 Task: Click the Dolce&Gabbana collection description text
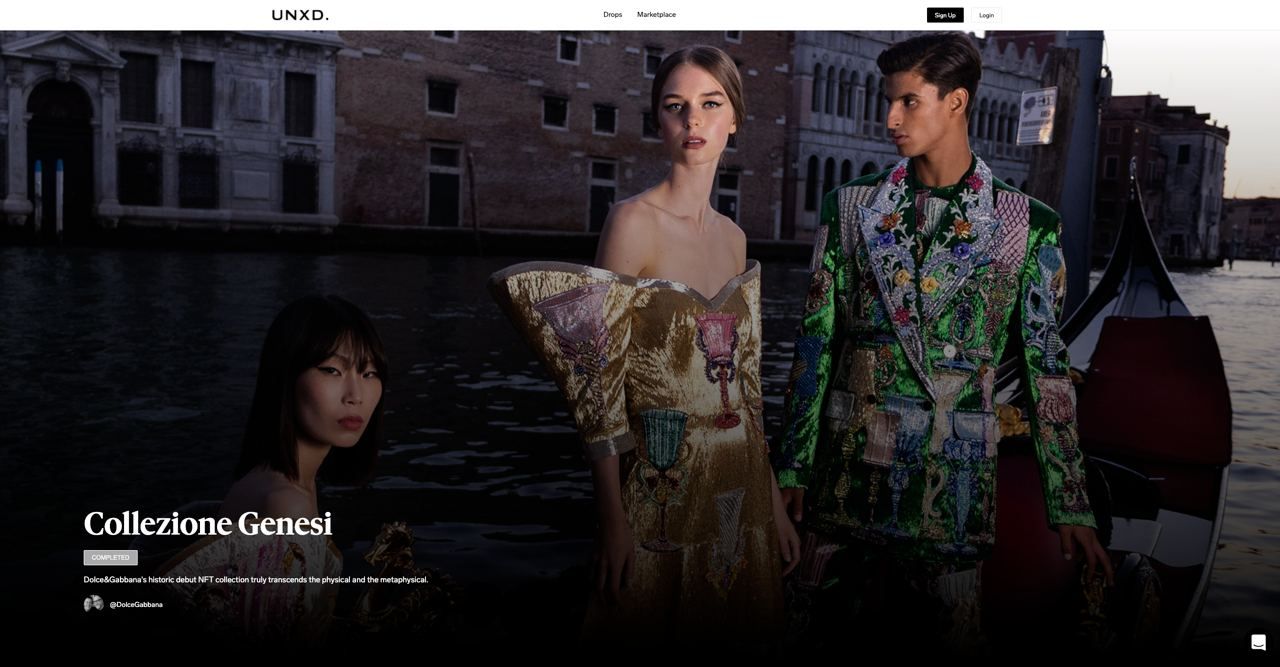(x=256, y=580)
